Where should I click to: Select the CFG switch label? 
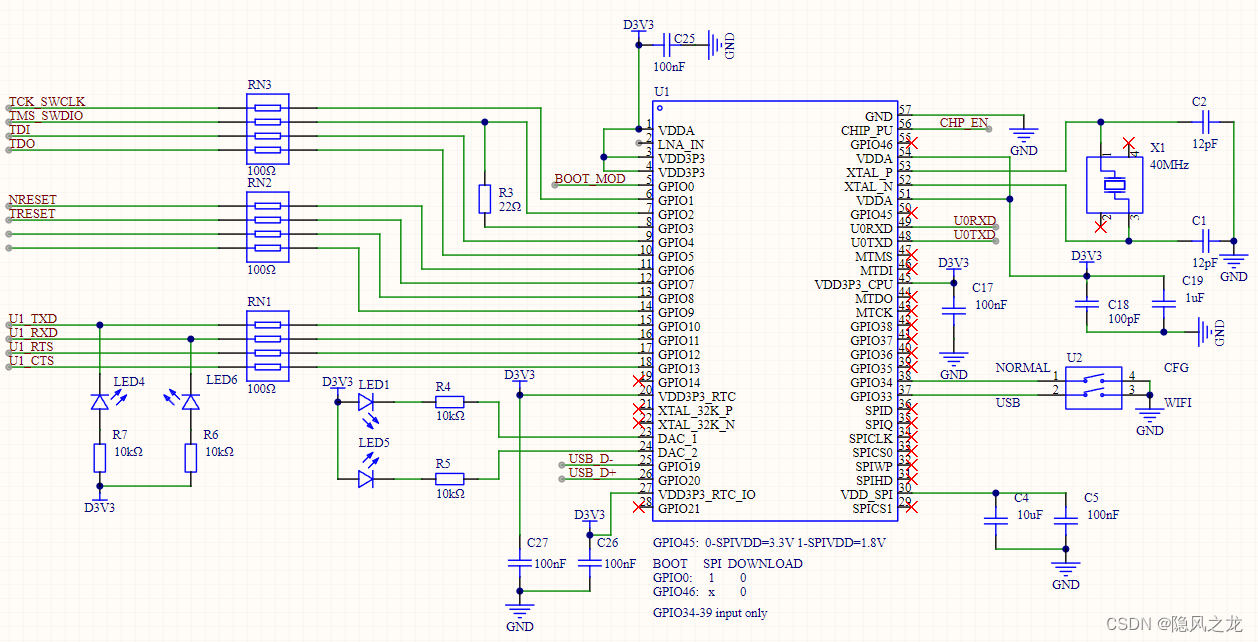(1176, 368)
